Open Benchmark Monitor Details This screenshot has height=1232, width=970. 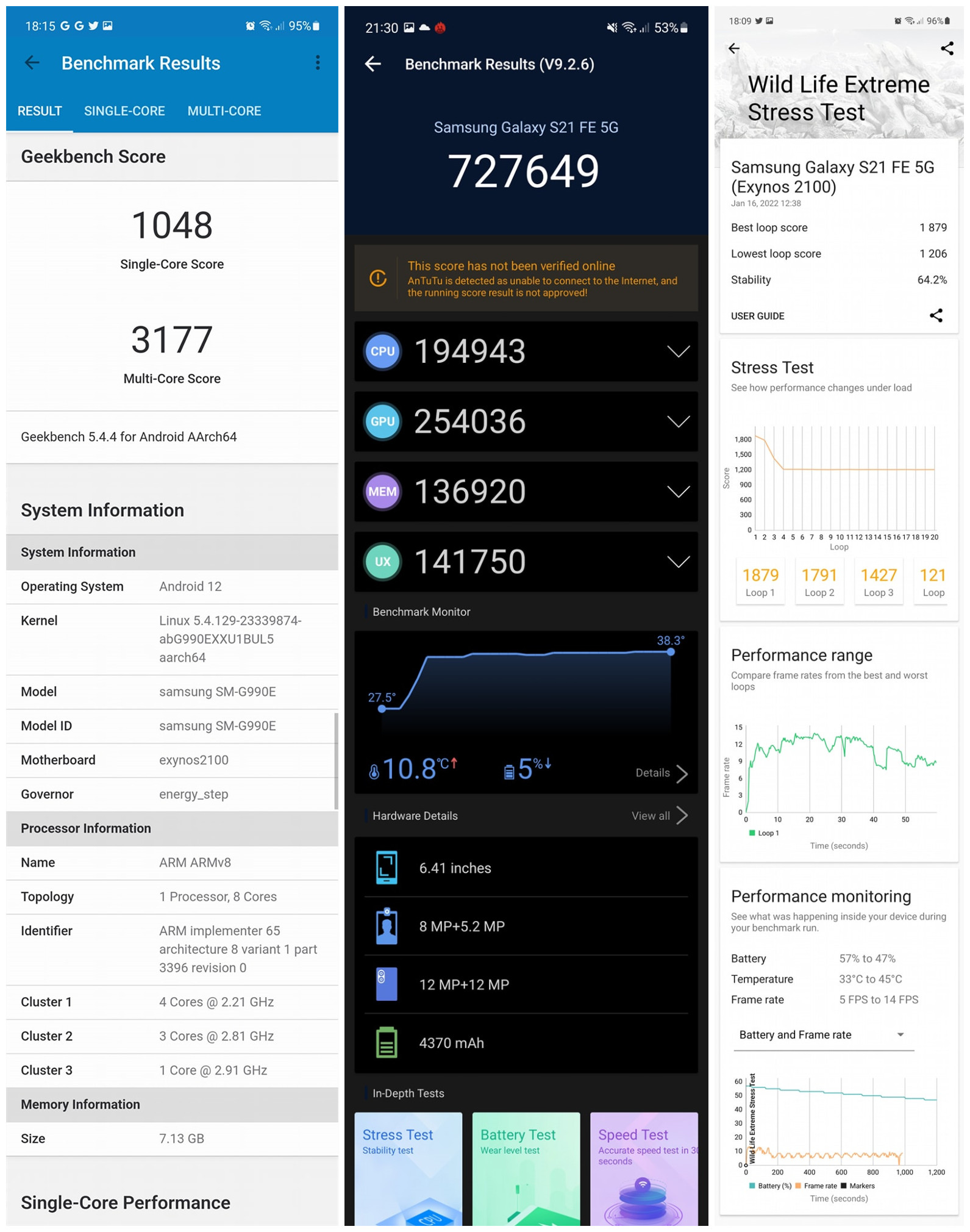coord(662,773)
